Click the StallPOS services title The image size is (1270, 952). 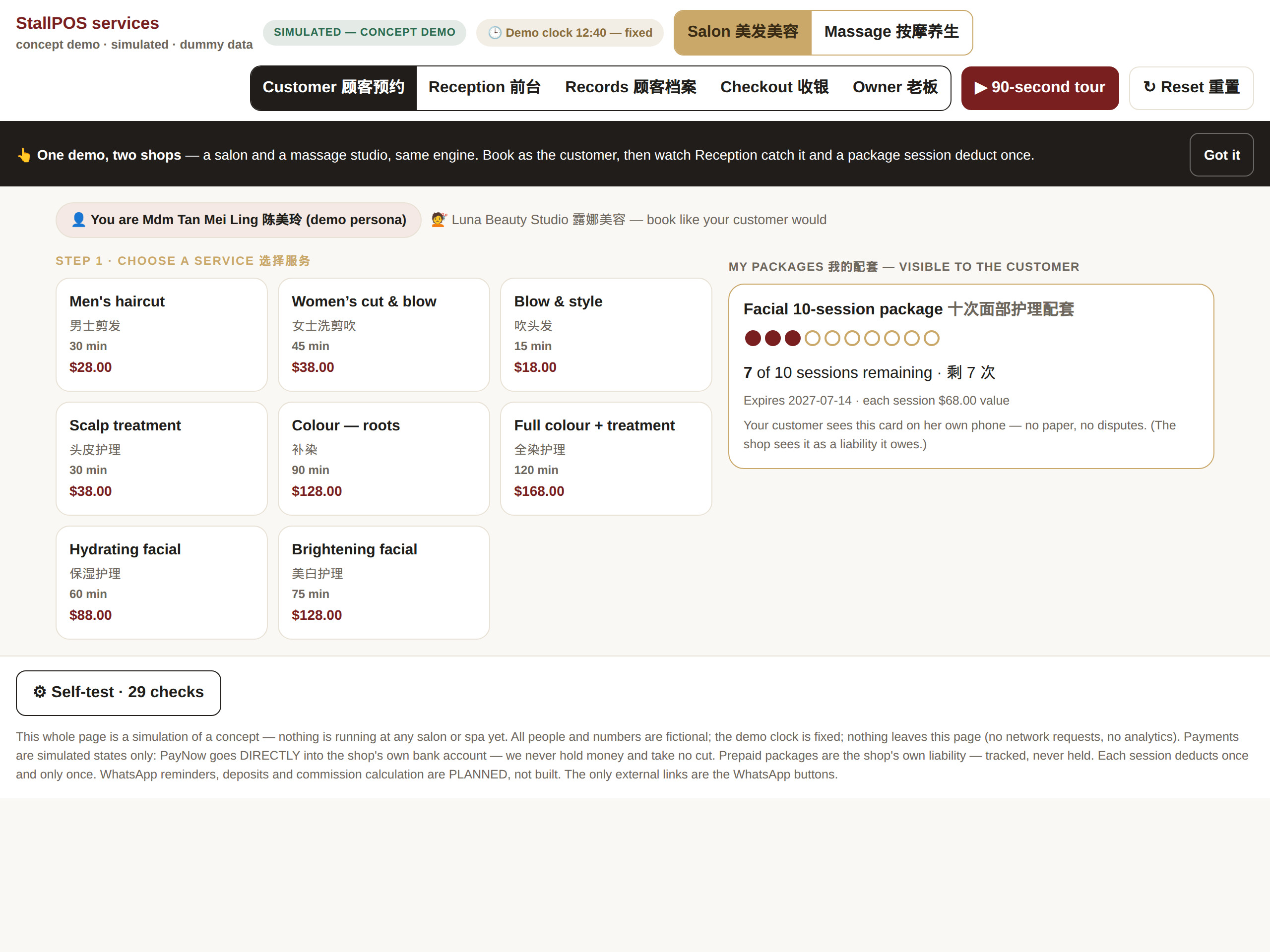87,23
